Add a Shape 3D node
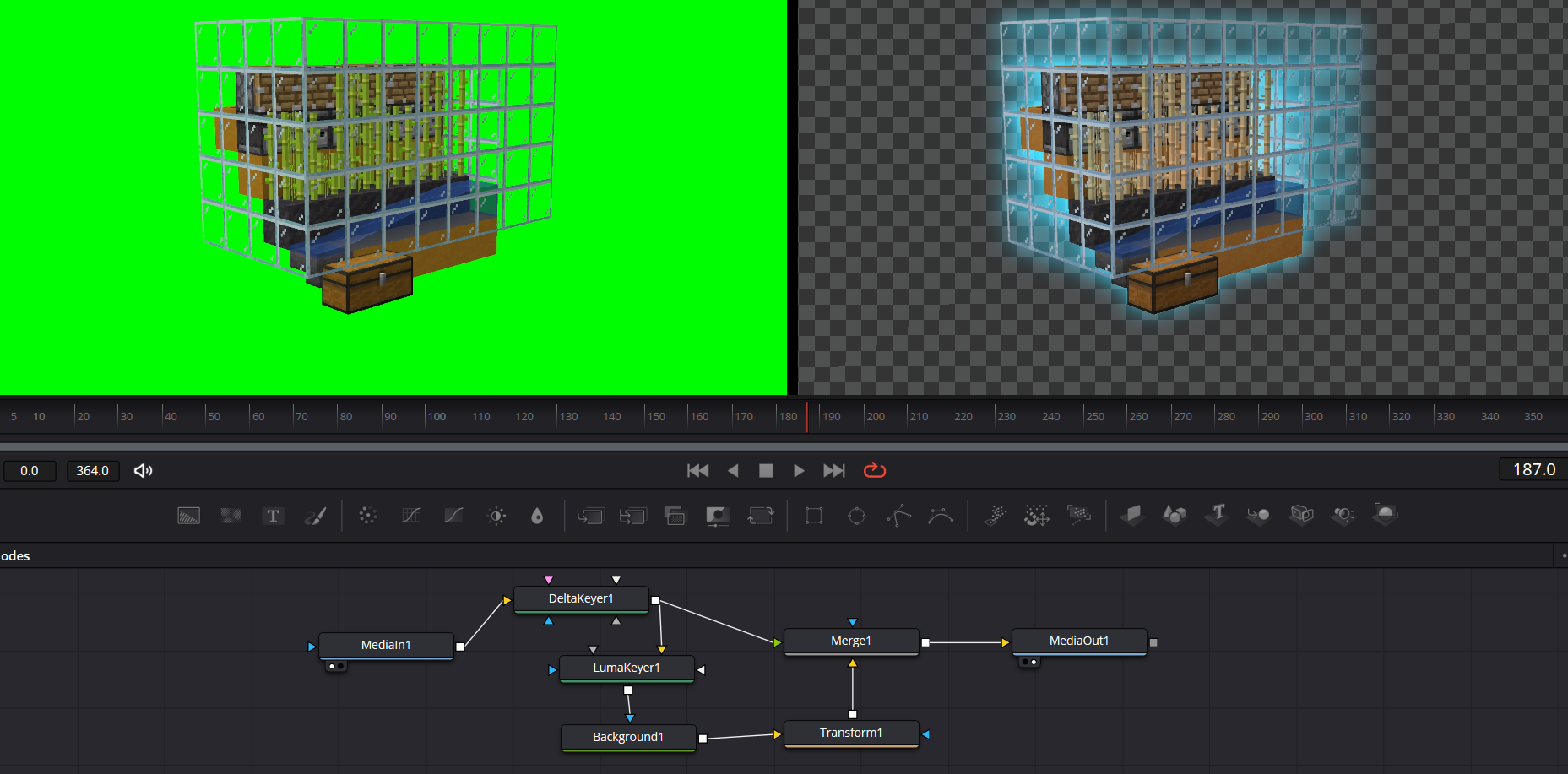The height and width of the screenshot is (774, 1568). point(1175,515)
